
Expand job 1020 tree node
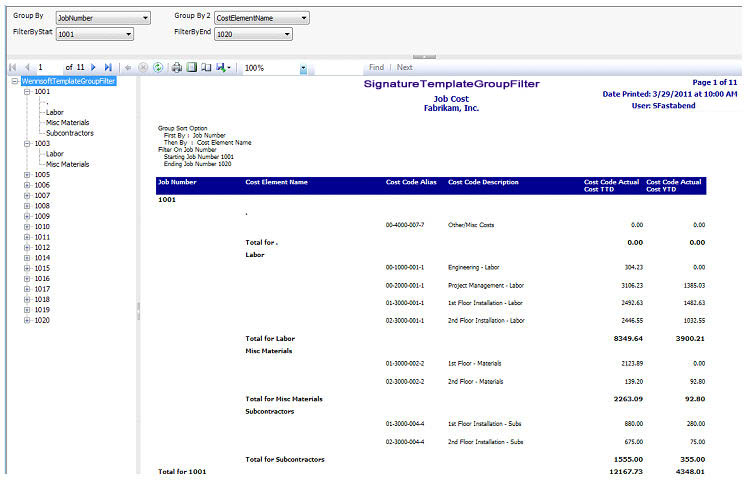click(x=26, y=320)
